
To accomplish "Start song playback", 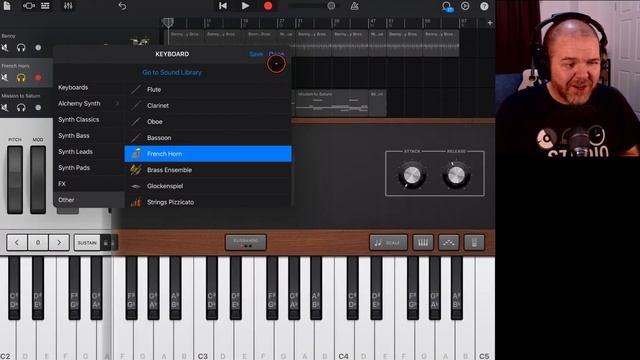I will coord(245,6).
